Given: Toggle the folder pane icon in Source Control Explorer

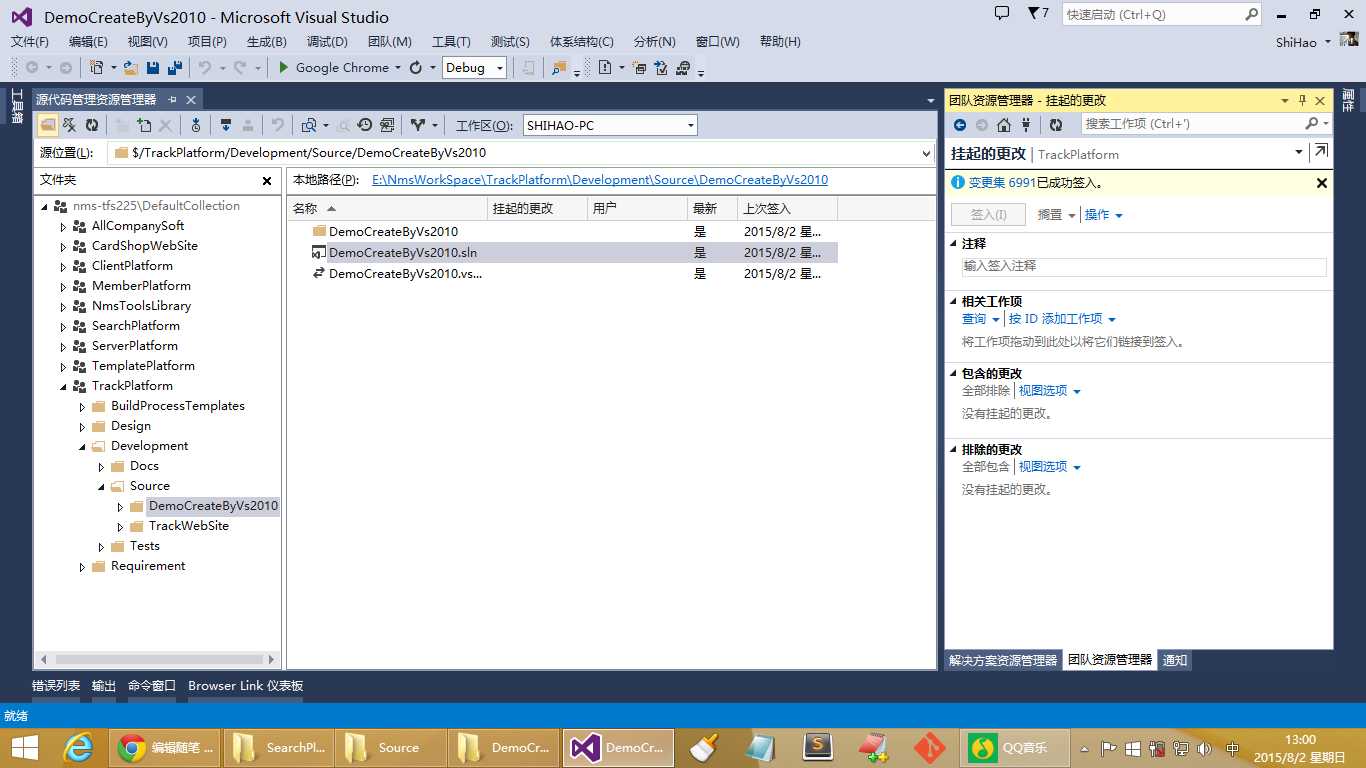Looking at the screenshot, I should (47, 125).
